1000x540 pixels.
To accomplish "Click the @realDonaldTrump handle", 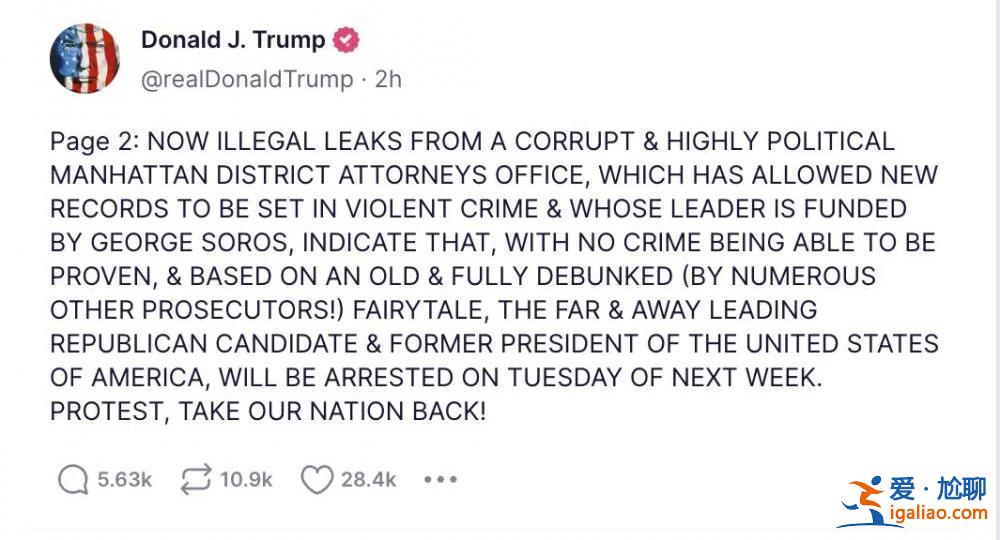I will coord(247,79).
